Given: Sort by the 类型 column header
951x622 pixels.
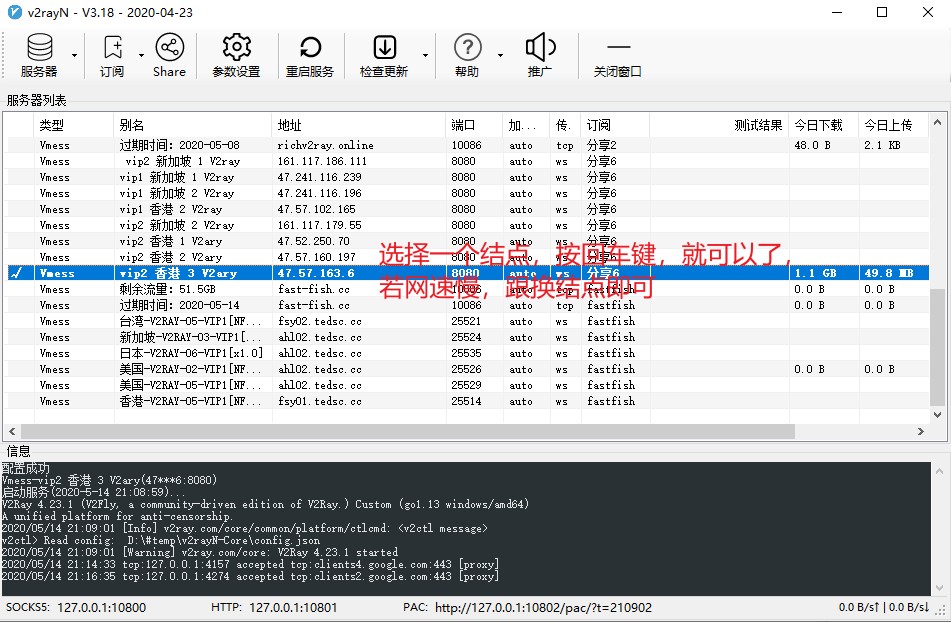Looking at the screenshot, I should [x=73, y=125].
